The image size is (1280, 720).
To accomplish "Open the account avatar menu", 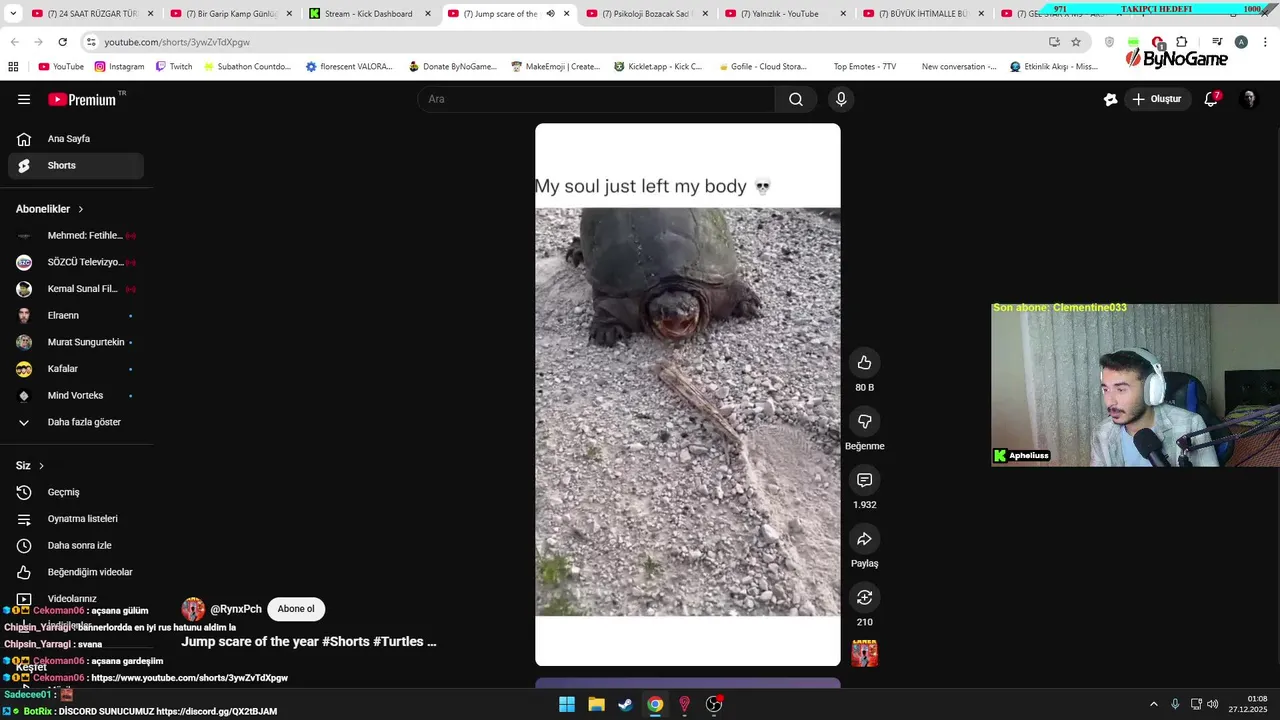I will point(1248,99).
